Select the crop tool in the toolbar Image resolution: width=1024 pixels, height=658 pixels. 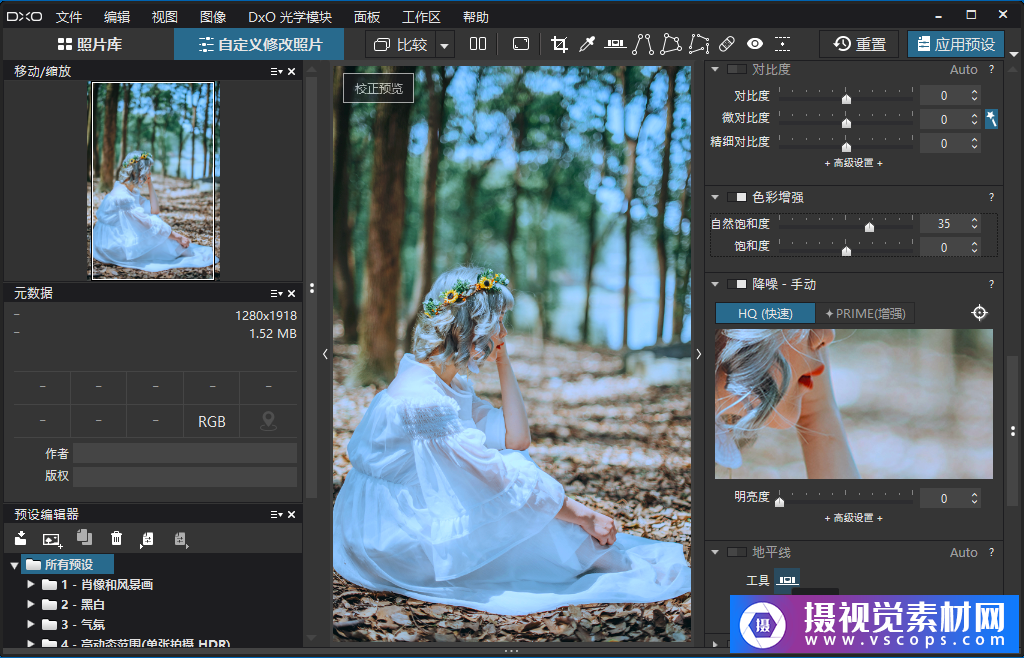pyautogui.click(x=559, y=44)
